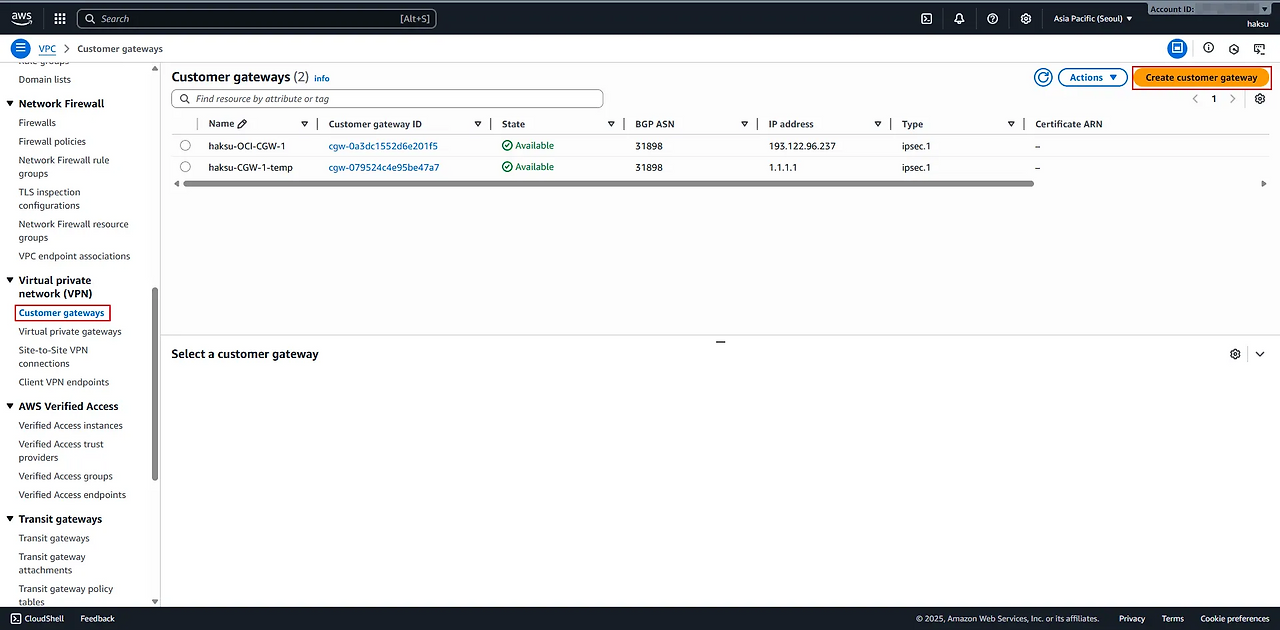Toggle the side navigation hamburger menu

pyautogui.click(x=20, y=48)
